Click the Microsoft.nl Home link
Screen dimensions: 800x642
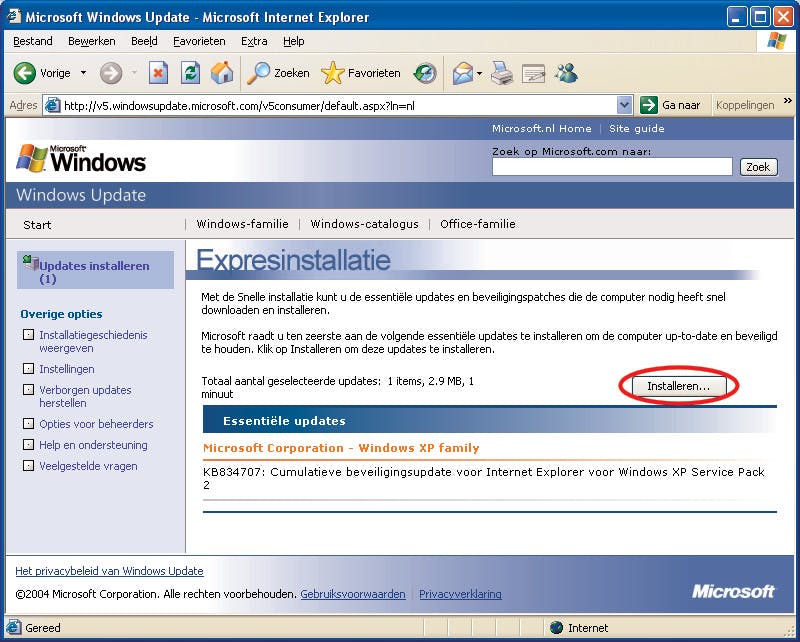541,129
